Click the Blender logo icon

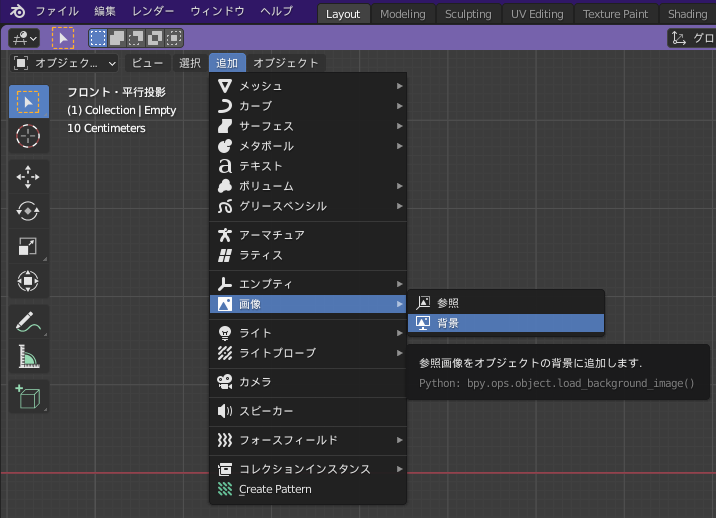17,11
